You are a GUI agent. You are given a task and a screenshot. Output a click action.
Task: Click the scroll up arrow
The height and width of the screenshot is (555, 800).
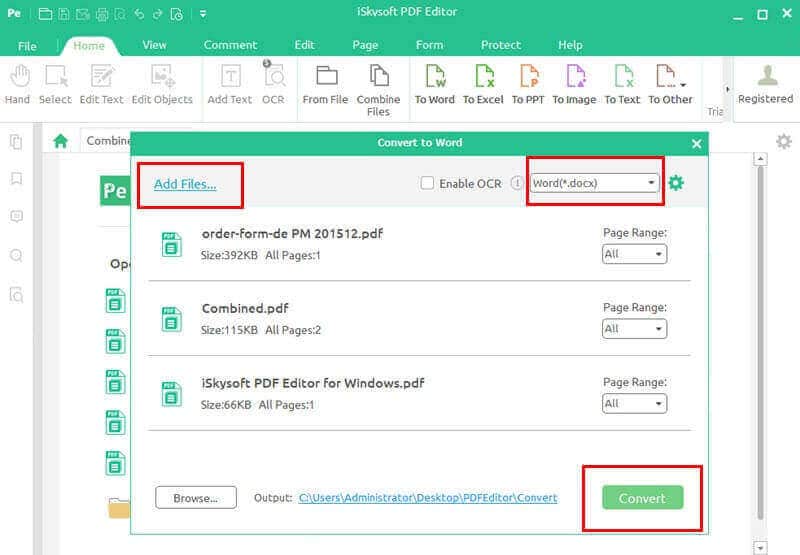(x=760, y=159)
